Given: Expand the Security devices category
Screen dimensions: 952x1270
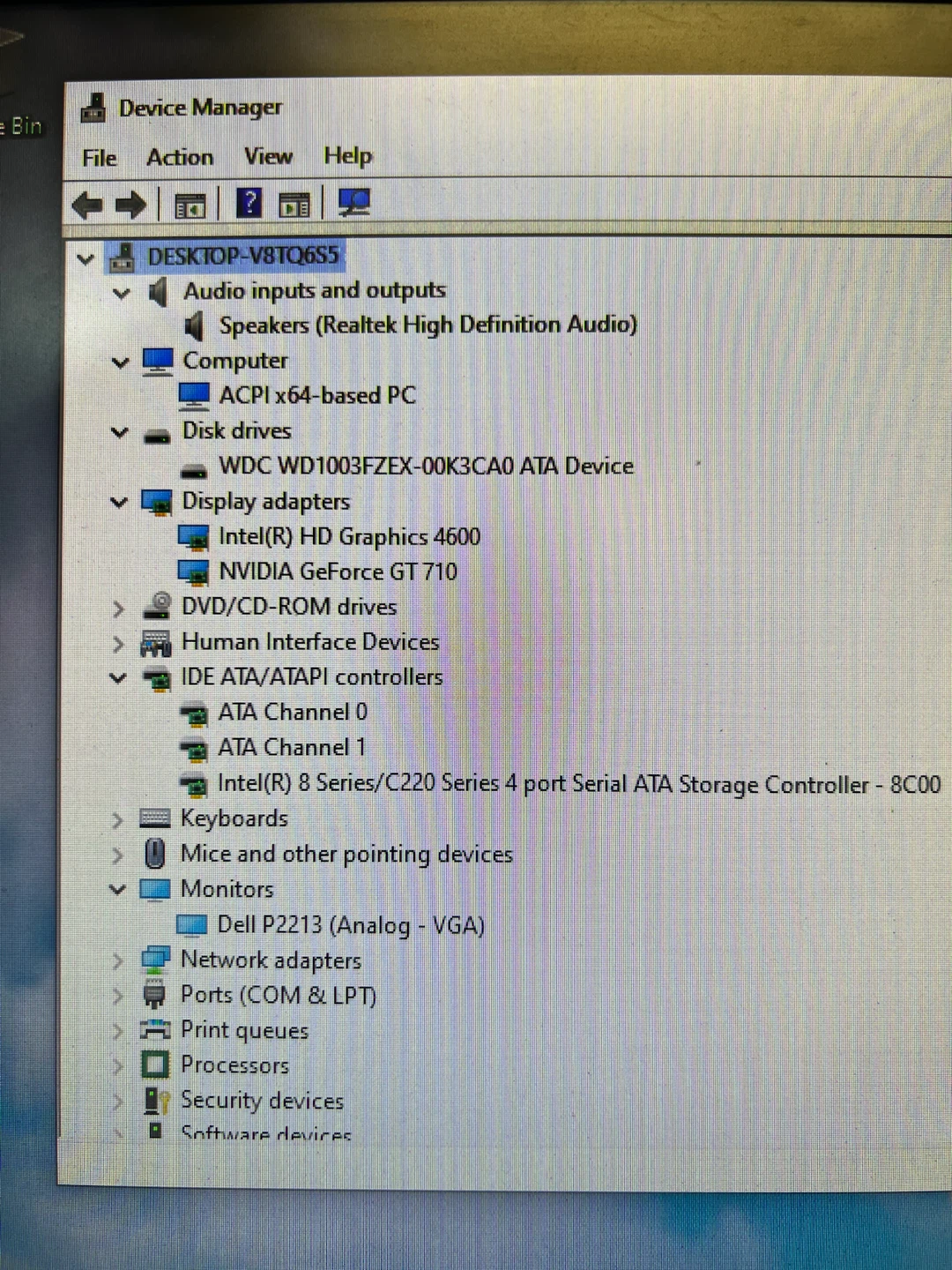Looking at the screenshot, I should pos(117,1101).
